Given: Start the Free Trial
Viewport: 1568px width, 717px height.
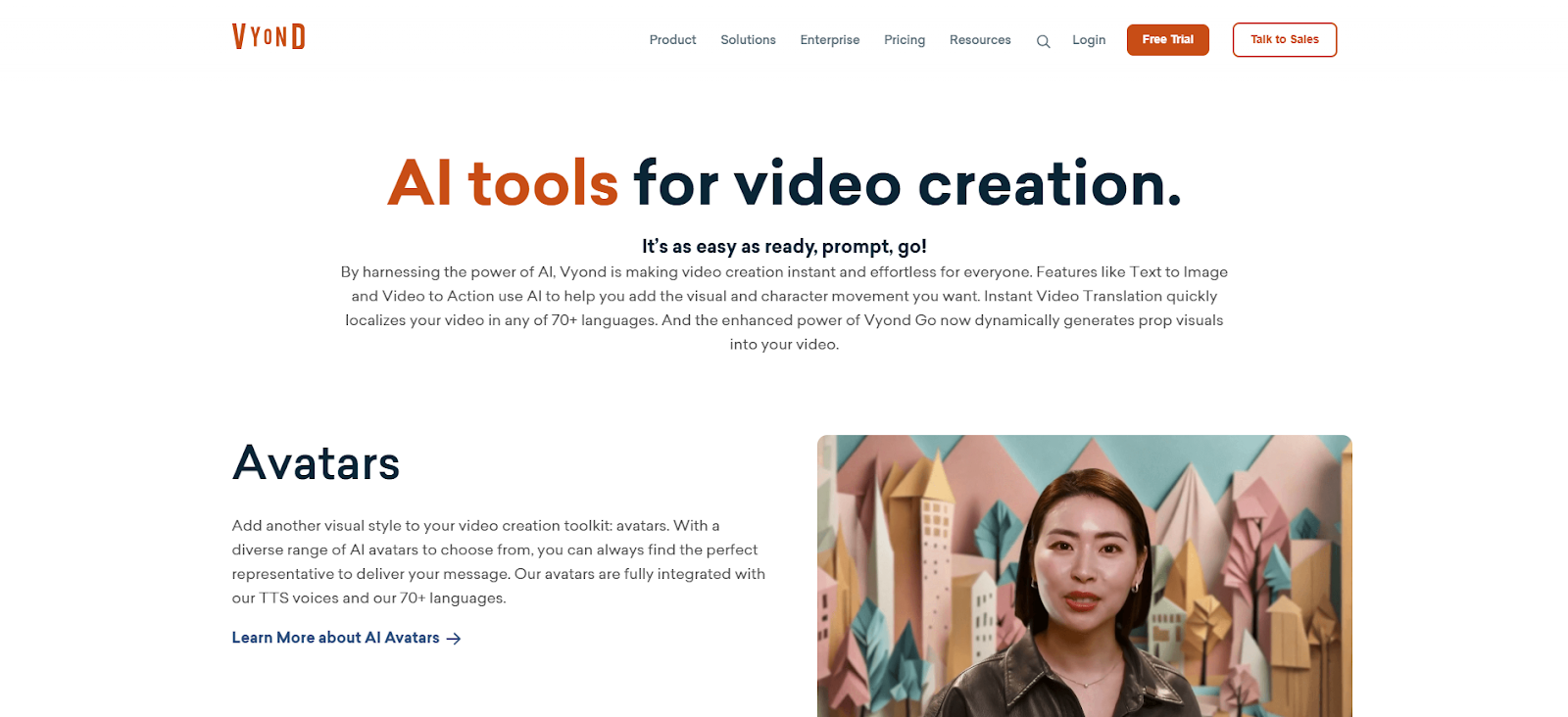Looking at the screenshot, I should click(x=1167, y=40).
